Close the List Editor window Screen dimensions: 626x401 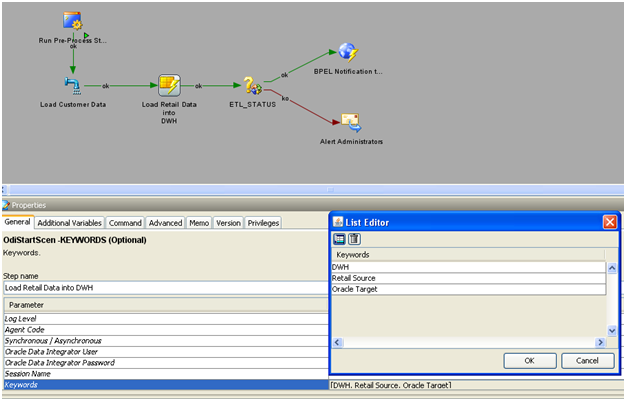[x=610, y=222]
